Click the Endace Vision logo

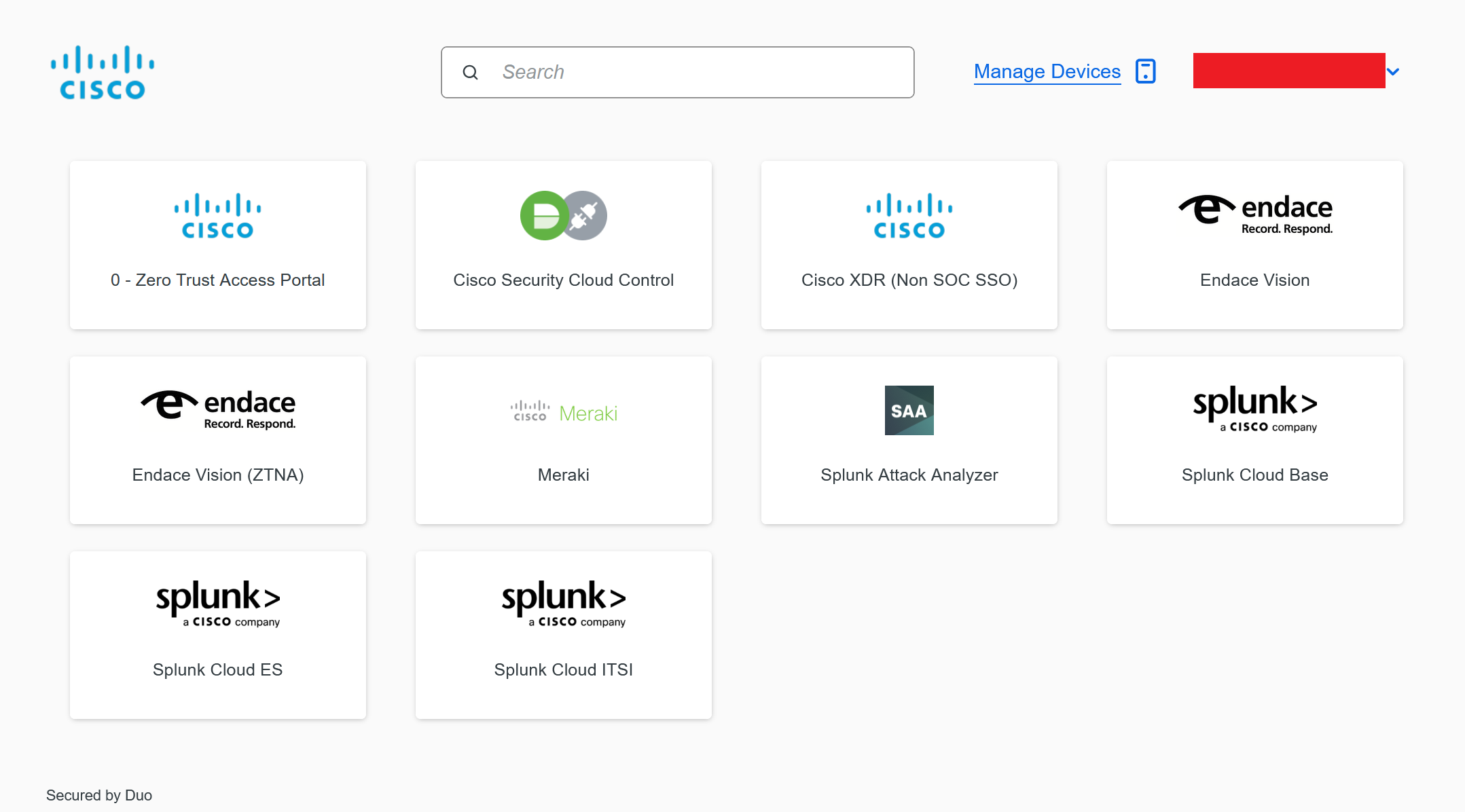pos(1254,215)
